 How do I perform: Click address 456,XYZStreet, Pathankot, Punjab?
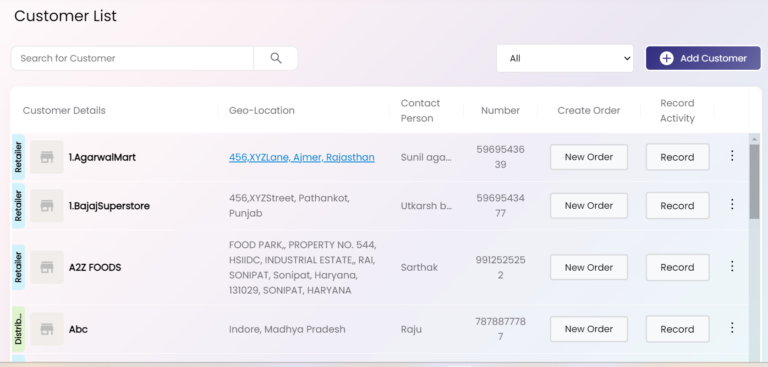tap(289, 206)
